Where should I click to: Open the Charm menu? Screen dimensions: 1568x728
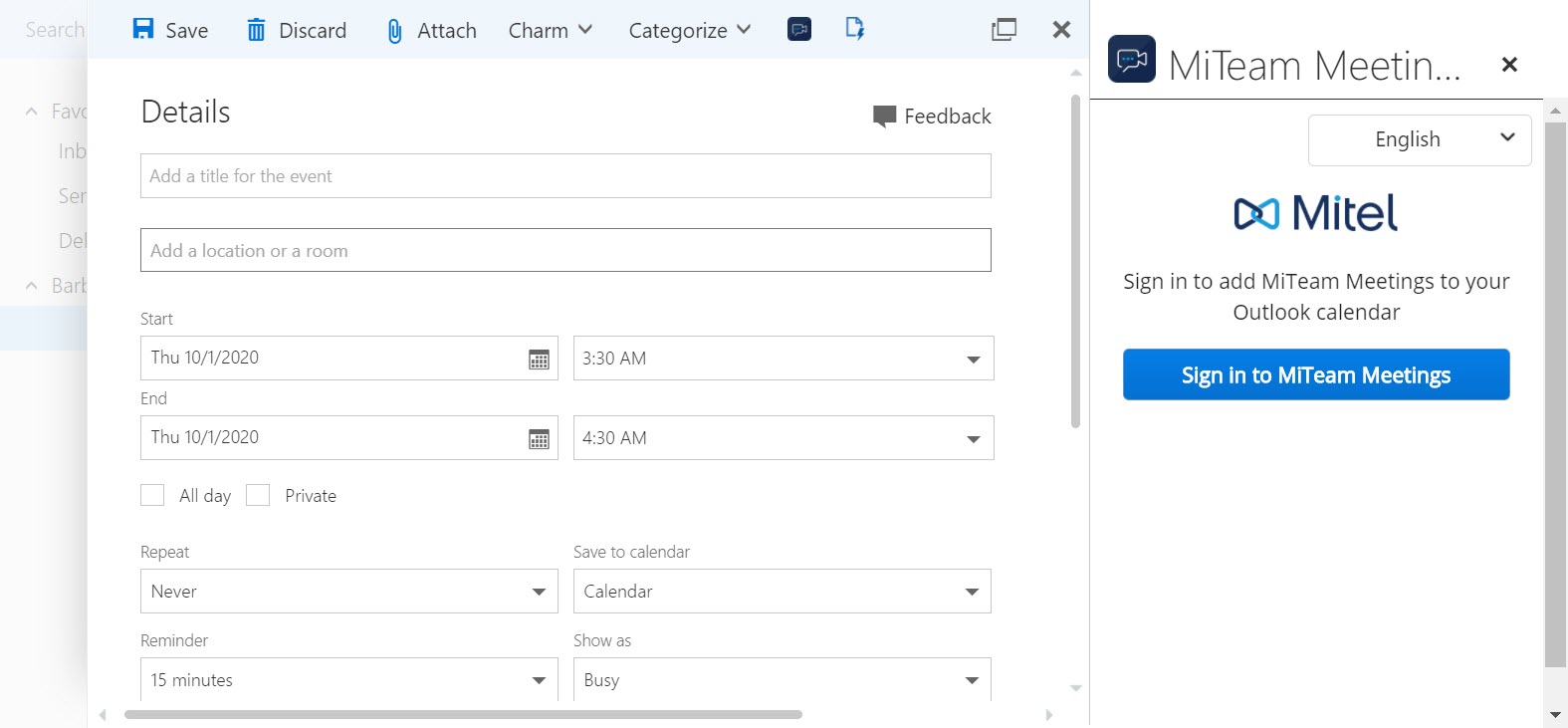550,30
